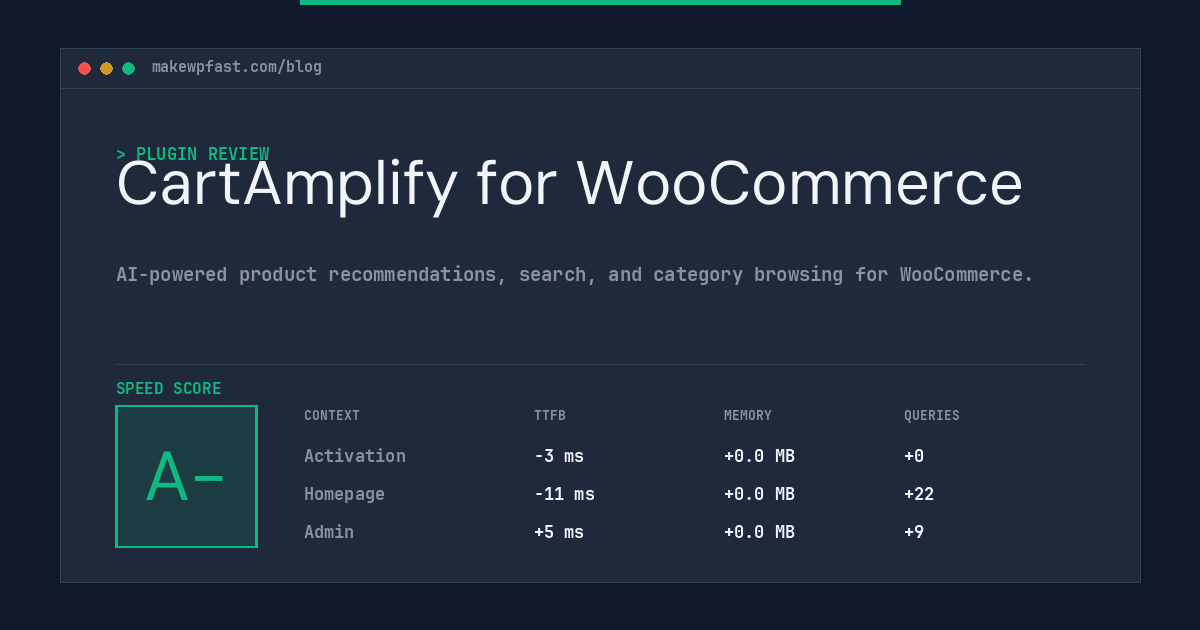Click the Activation memory '+0.0 MB' value
1200x630 pixels.
[x=759, y=456]
